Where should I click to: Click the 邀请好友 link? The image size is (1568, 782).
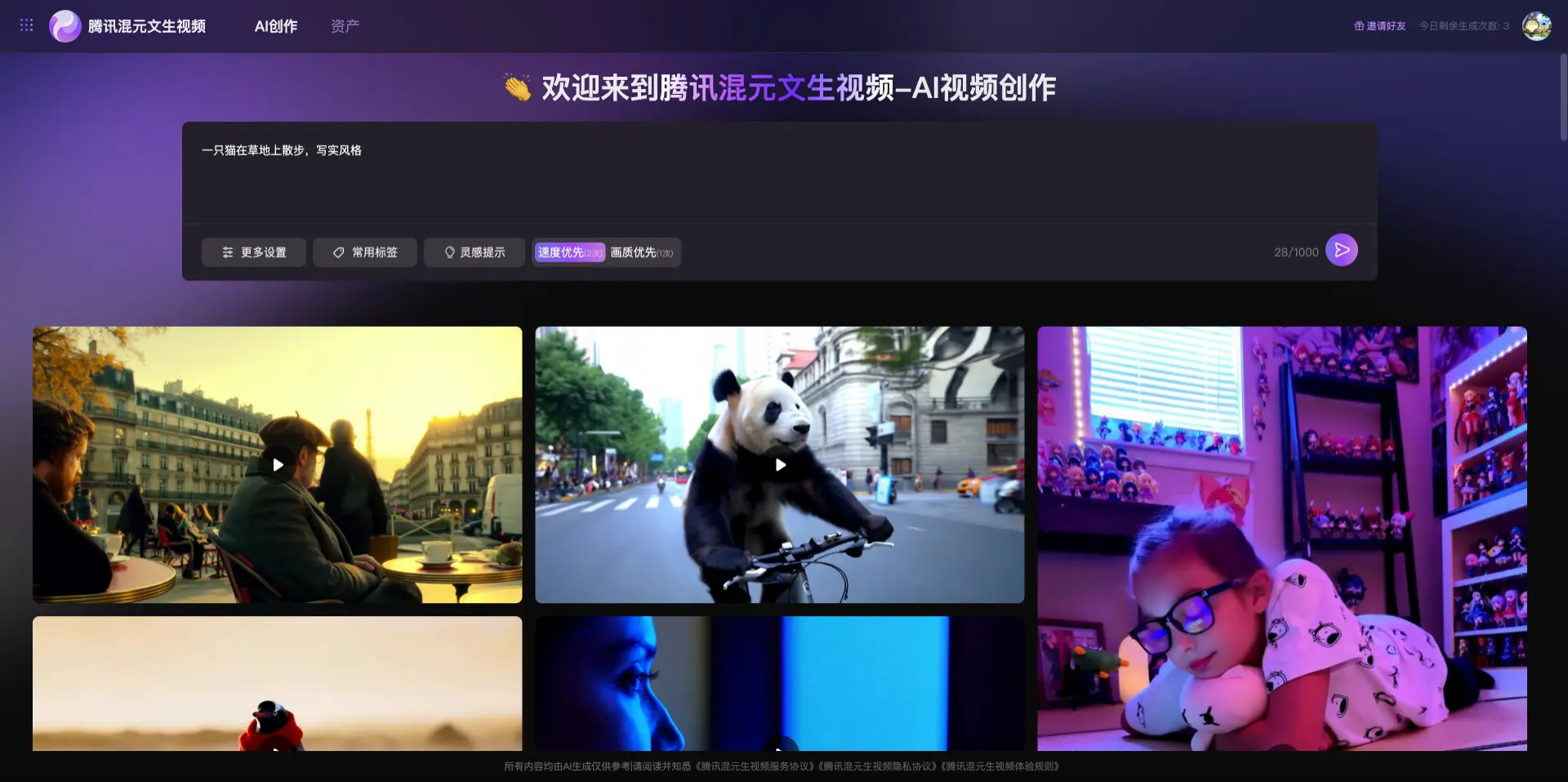1386,25
